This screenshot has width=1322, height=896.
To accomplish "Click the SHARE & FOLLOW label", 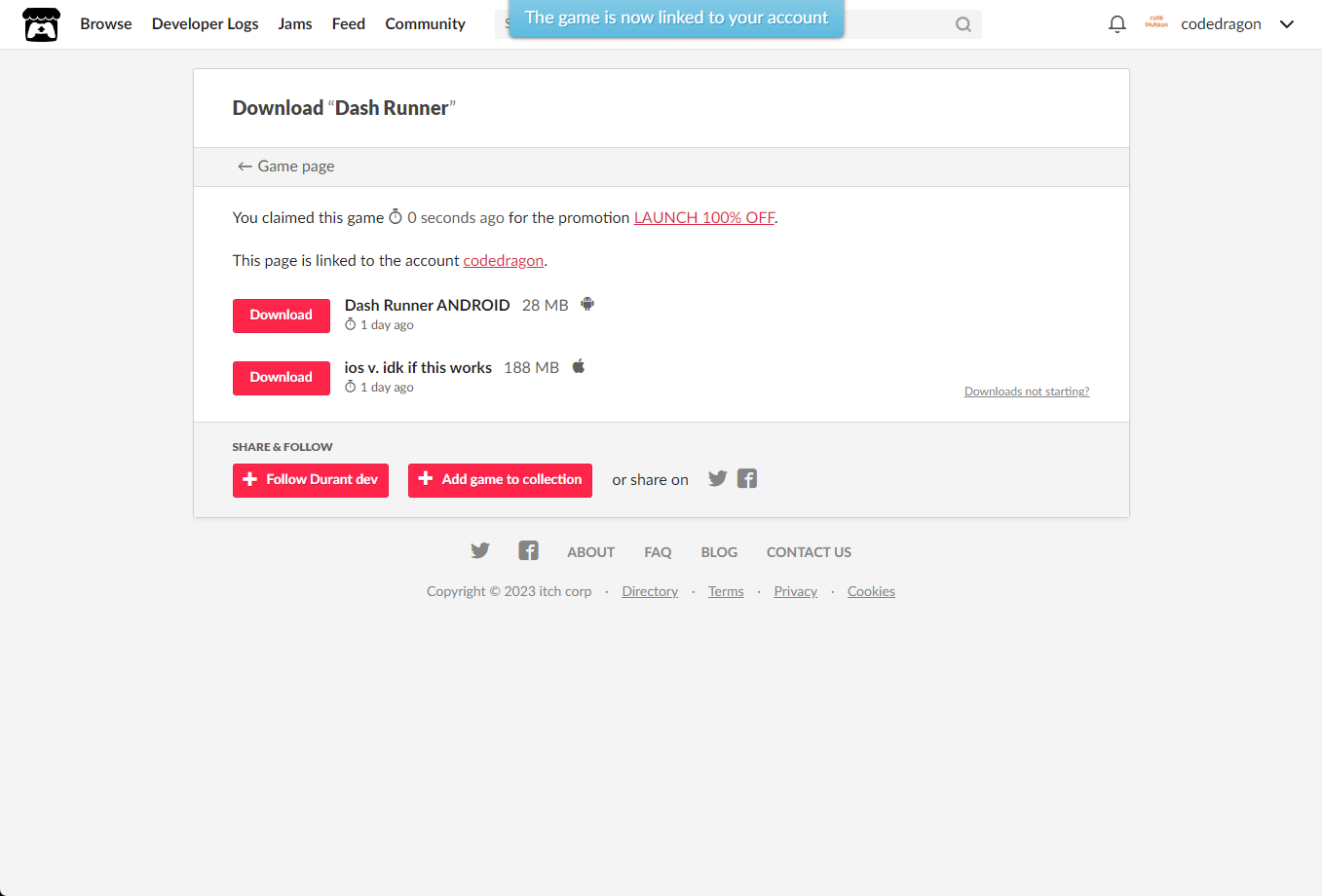I will click(283, 447).
